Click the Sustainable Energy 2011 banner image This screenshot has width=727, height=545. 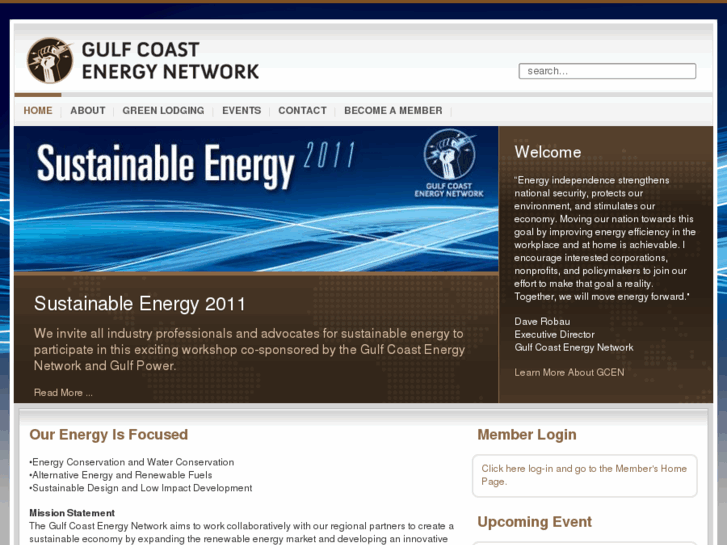point(256,199)
